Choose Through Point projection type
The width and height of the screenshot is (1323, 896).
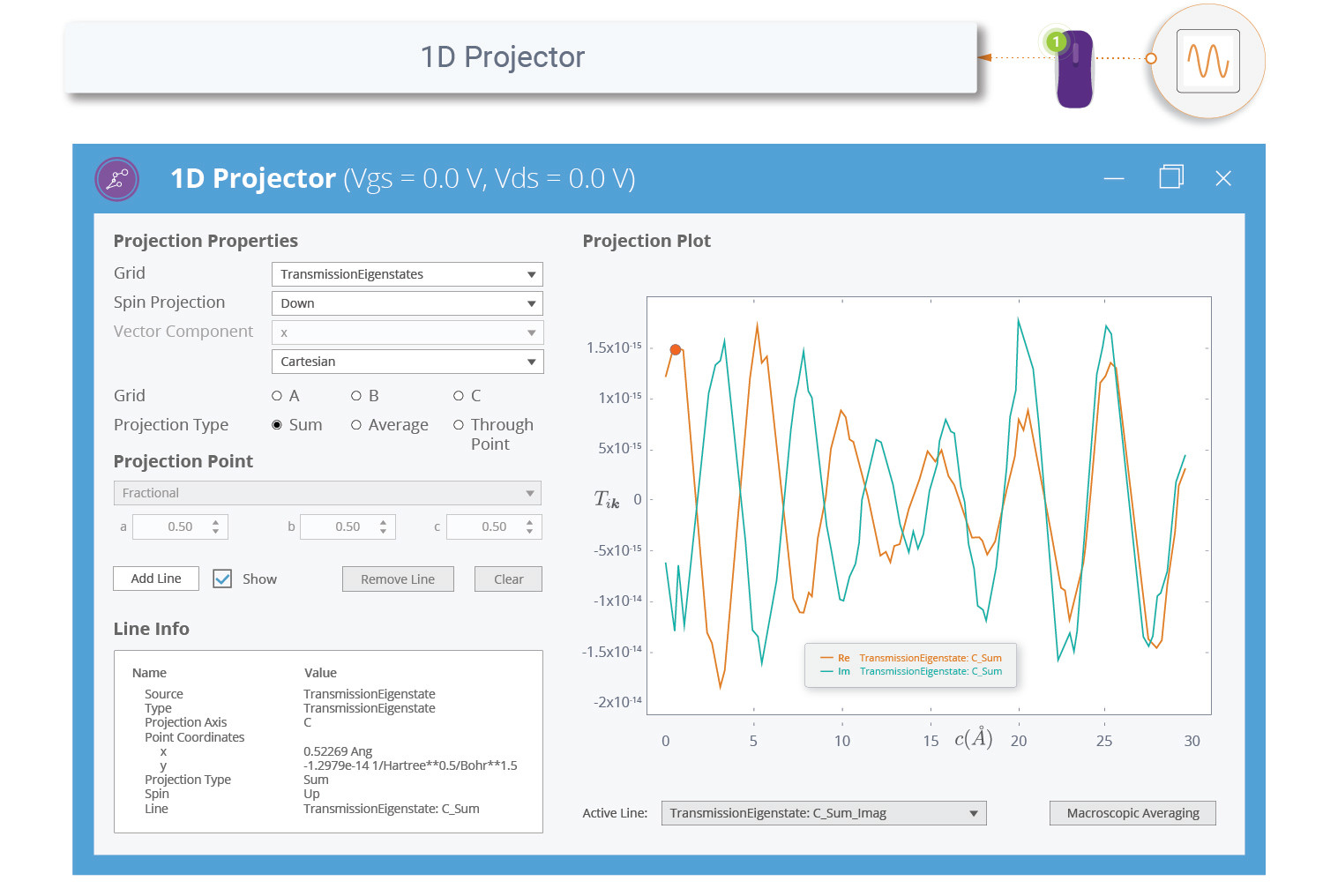pos(459,425)
